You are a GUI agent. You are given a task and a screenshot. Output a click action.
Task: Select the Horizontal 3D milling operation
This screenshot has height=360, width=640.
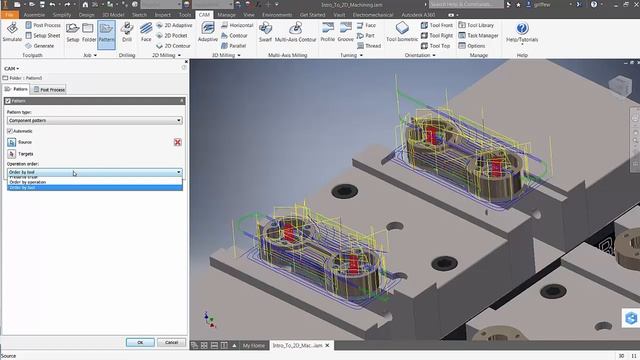click(237, 25)
